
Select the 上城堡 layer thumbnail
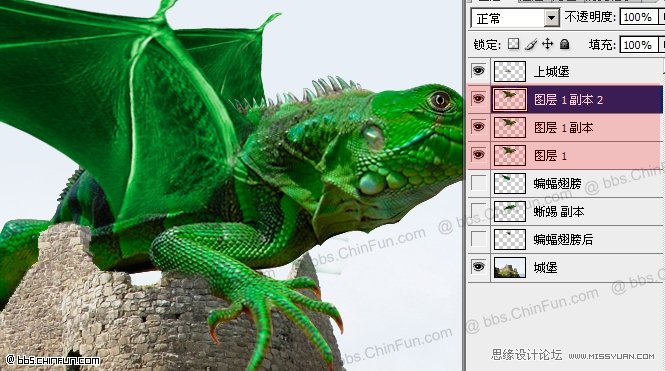tap(510, 71)
